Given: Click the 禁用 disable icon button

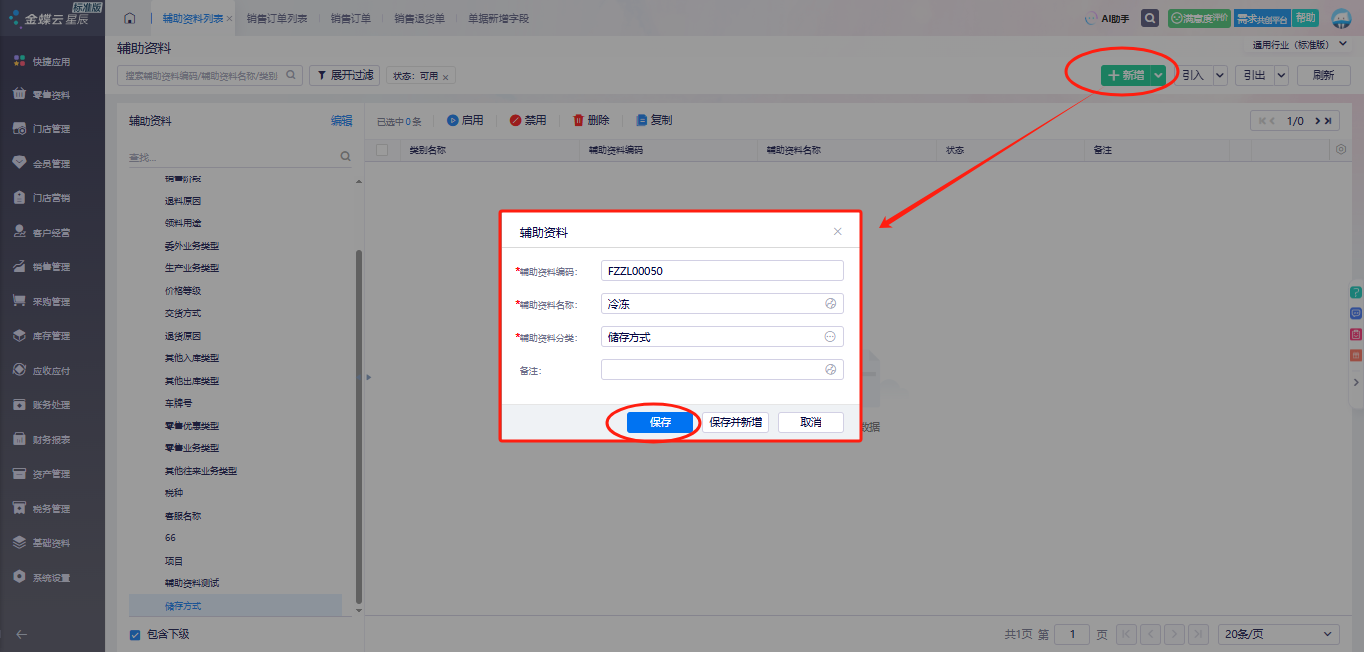Looking at the screenshot, I should click(x=516, y=120).
